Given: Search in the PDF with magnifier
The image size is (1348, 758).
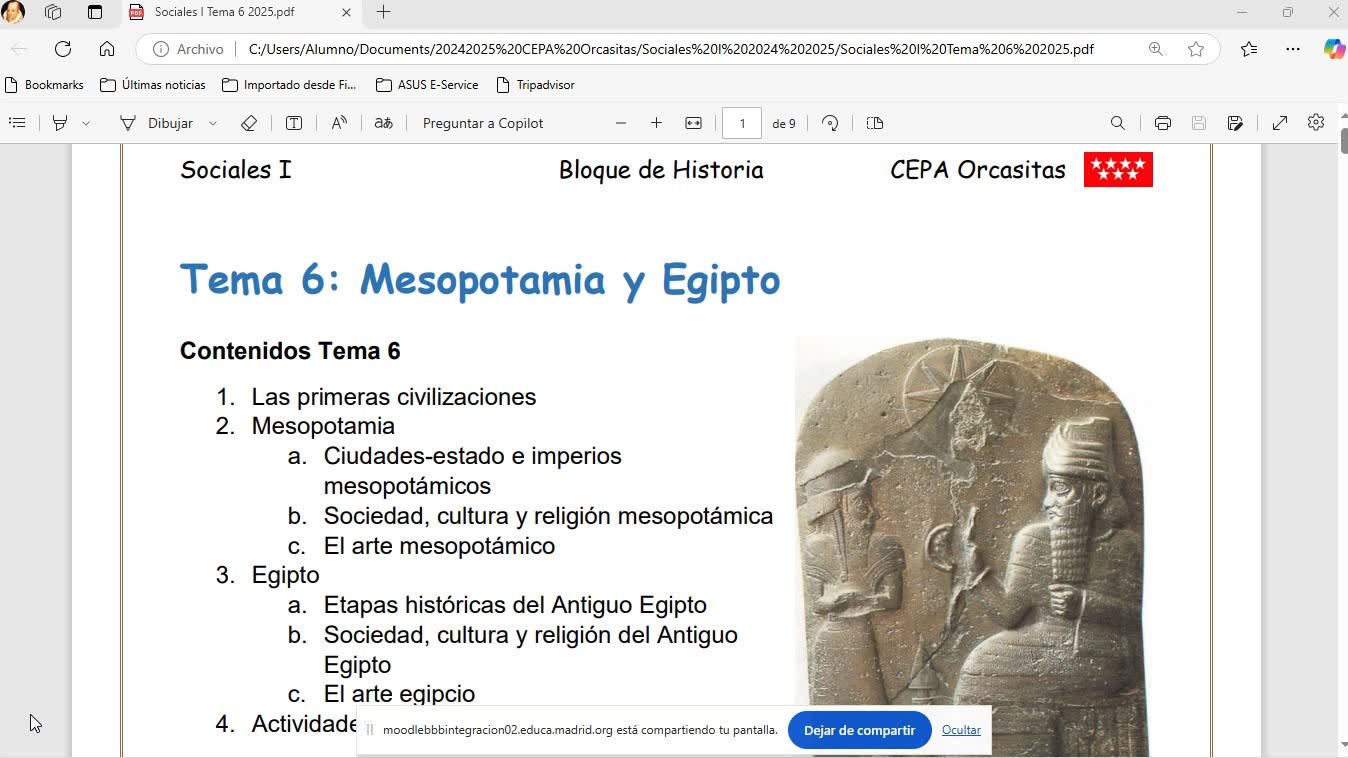Looking at the screenshot, I should [1118, 123].
